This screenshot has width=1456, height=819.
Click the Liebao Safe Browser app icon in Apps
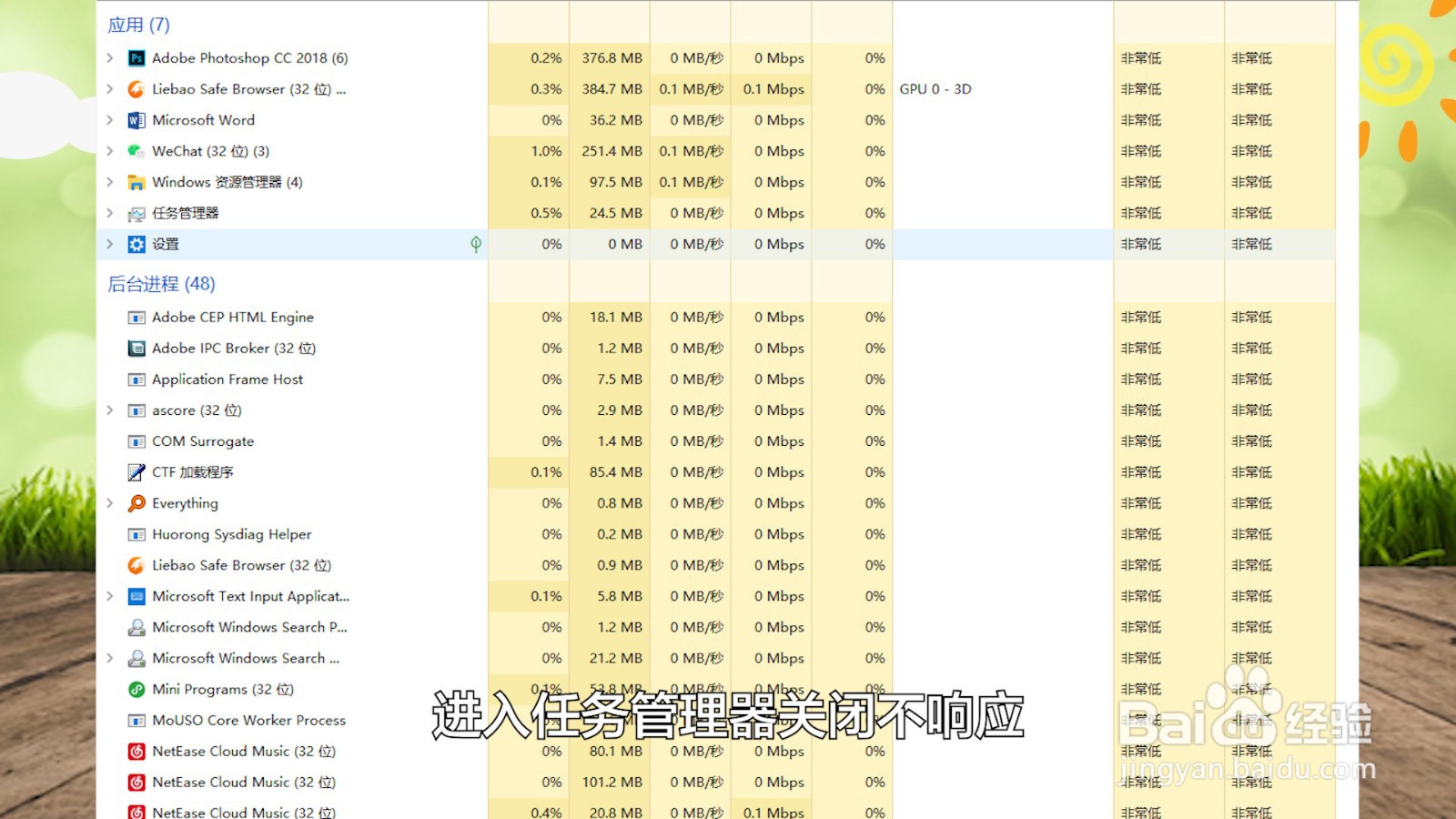[136, 89]
